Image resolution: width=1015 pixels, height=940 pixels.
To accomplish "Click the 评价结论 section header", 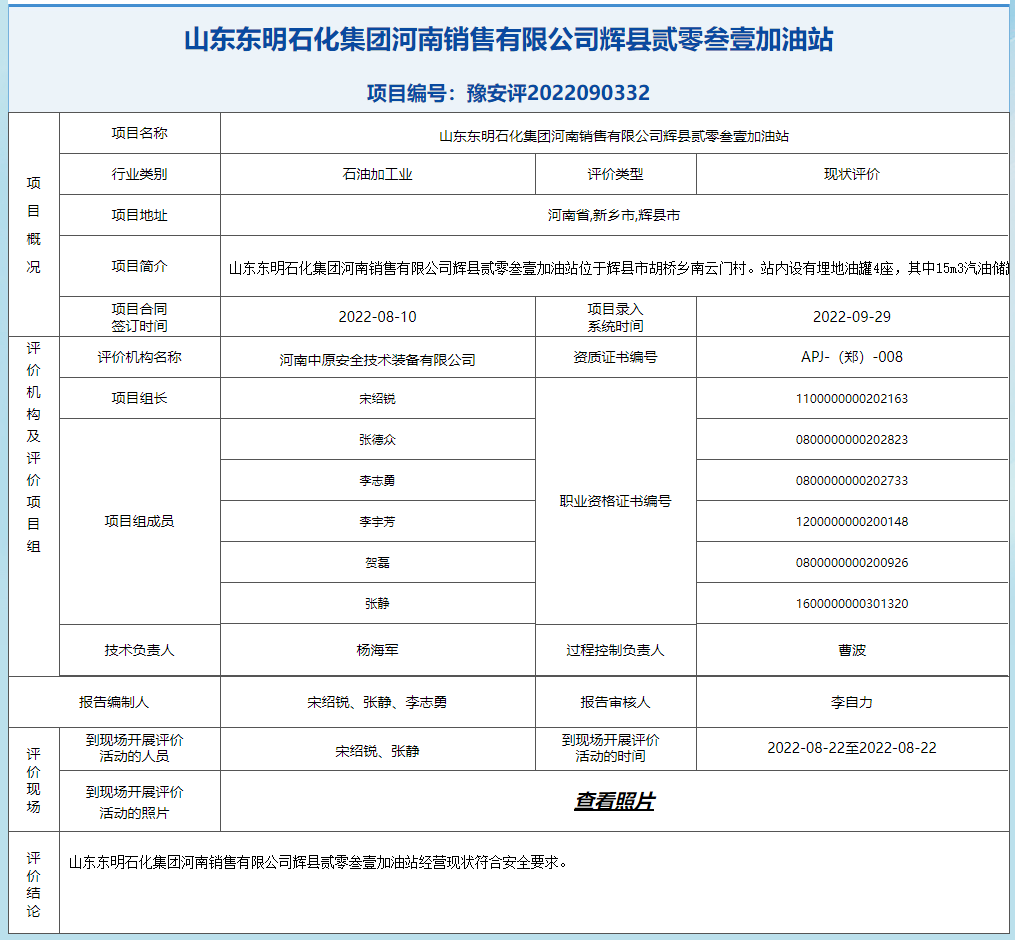I will tap(34, 884).
